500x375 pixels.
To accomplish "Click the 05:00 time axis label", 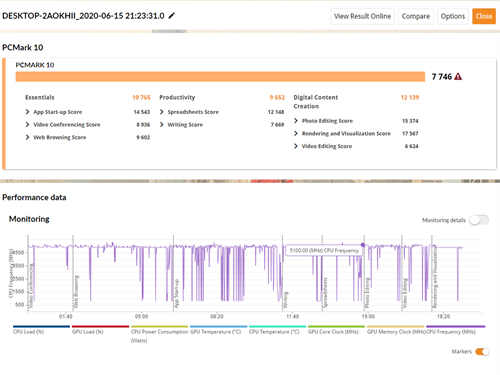I will coord(141,316).
